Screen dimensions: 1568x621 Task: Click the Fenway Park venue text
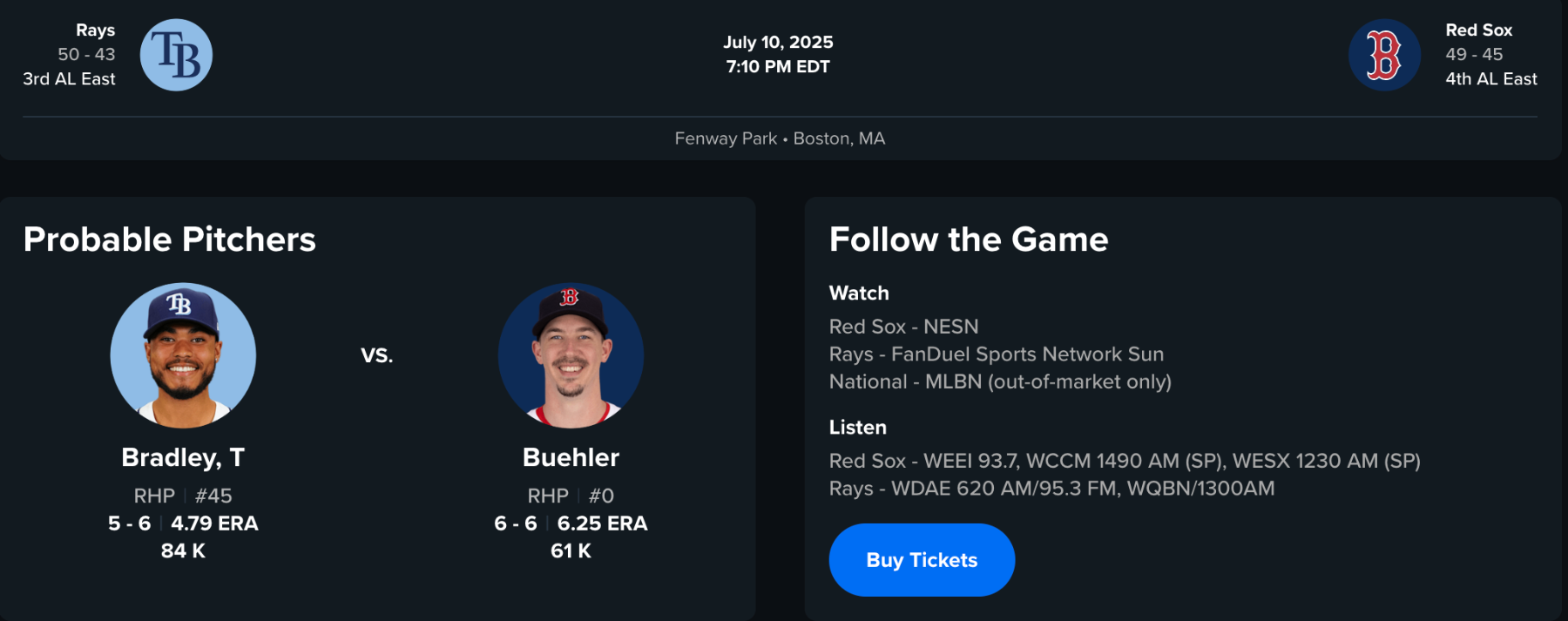click(726, 138)
